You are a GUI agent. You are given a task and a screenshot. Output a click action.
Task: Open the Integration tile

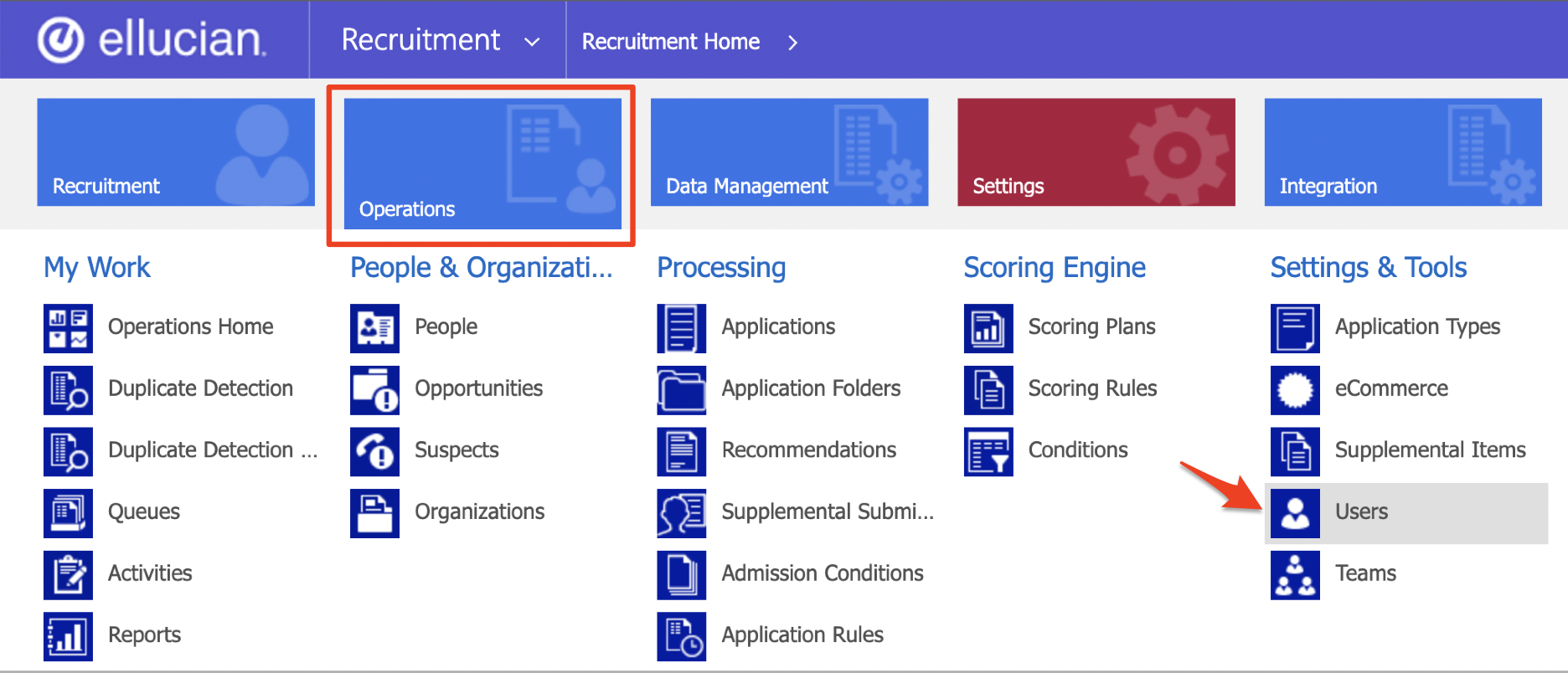click(1402, 152)
